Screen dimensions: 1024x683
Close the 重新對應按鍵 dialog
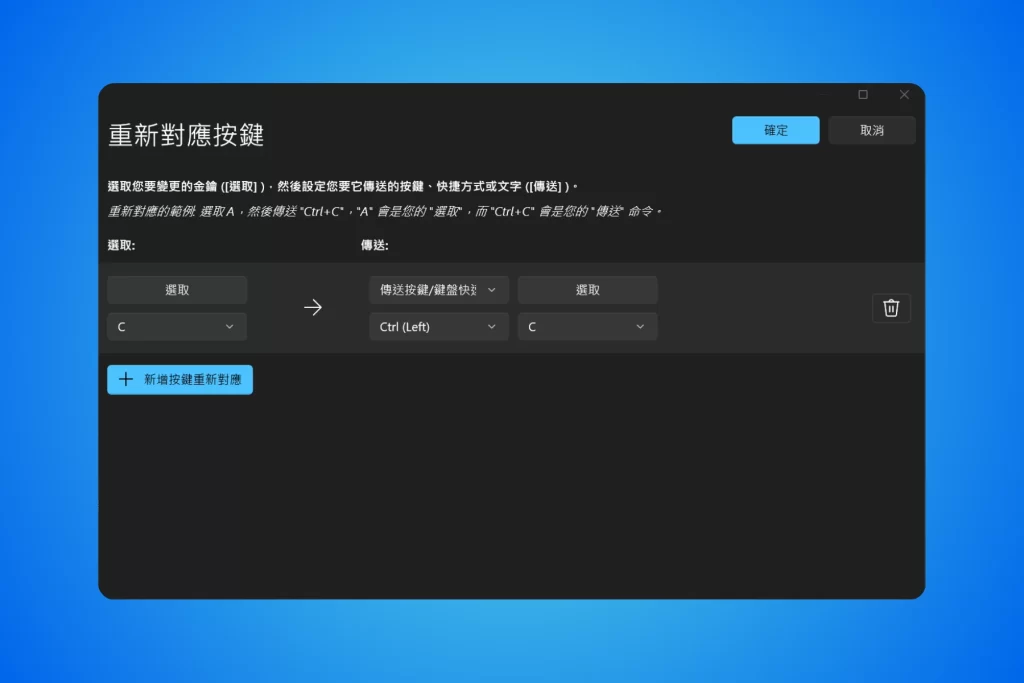point(904,94)
